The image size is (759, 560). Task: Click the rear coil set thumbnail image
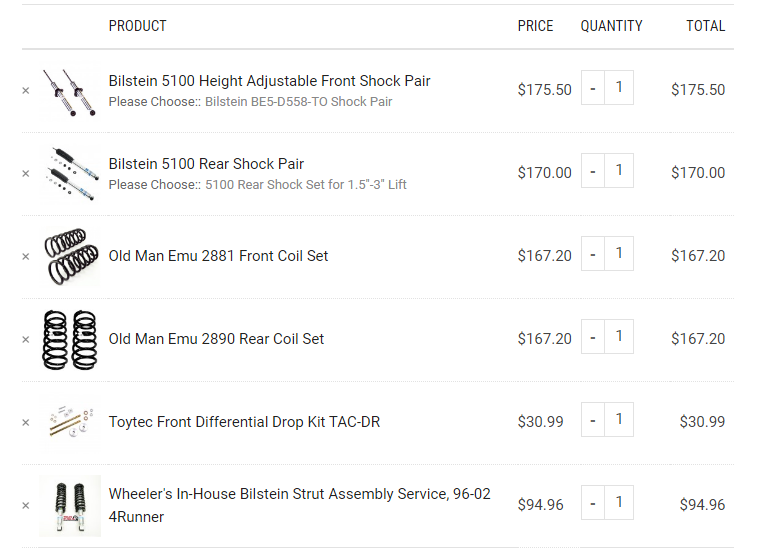click(70, 340)
